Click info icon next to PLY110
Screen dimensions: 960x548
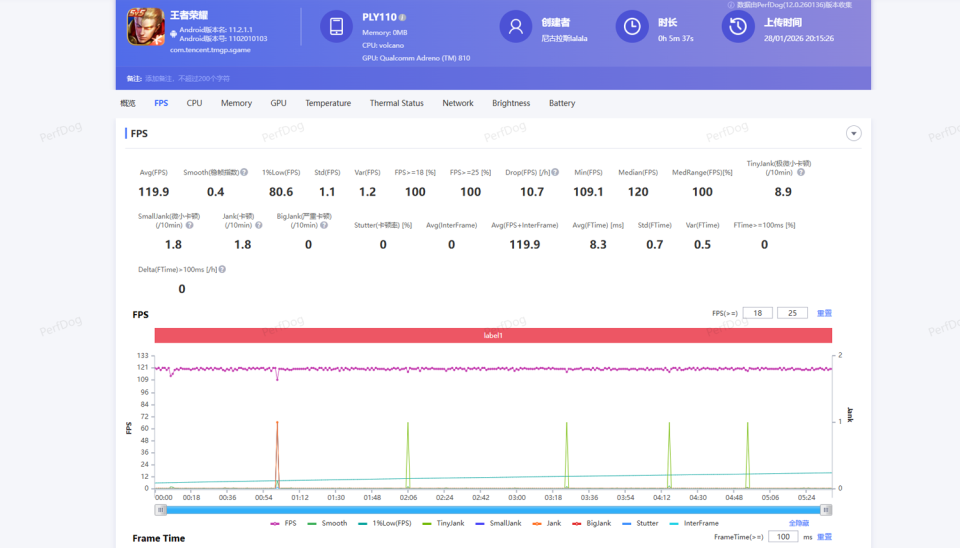pyautogui.click(x=402, y=18)
